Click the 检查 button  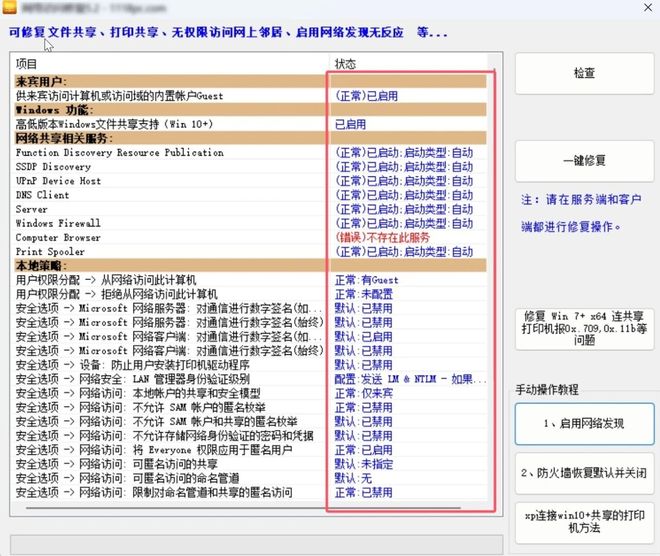(x=584, y=73)
